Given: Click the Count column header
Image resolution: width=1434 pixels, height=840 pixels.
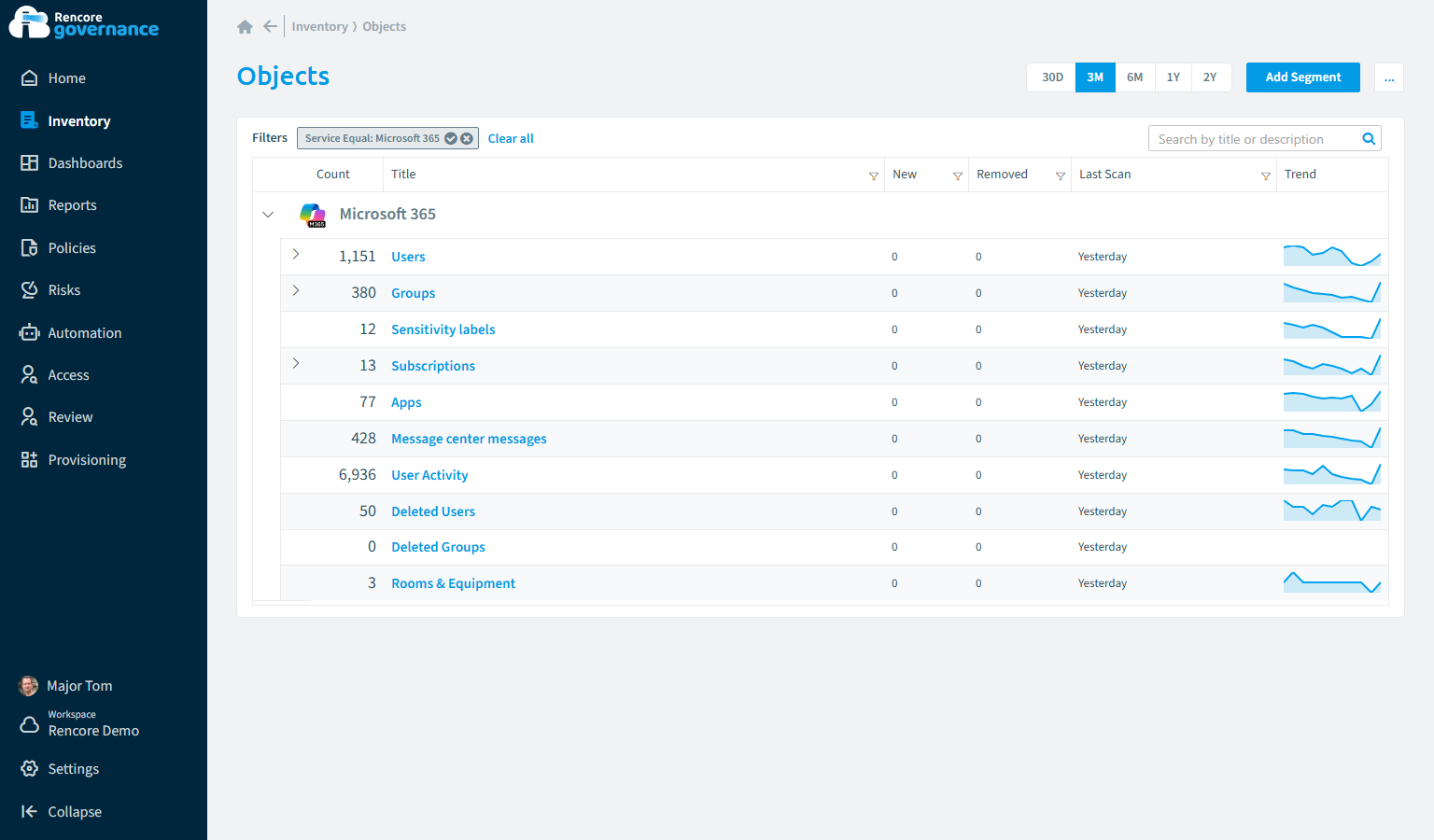Looking at the screenshot, I should [x=333, y=175].
